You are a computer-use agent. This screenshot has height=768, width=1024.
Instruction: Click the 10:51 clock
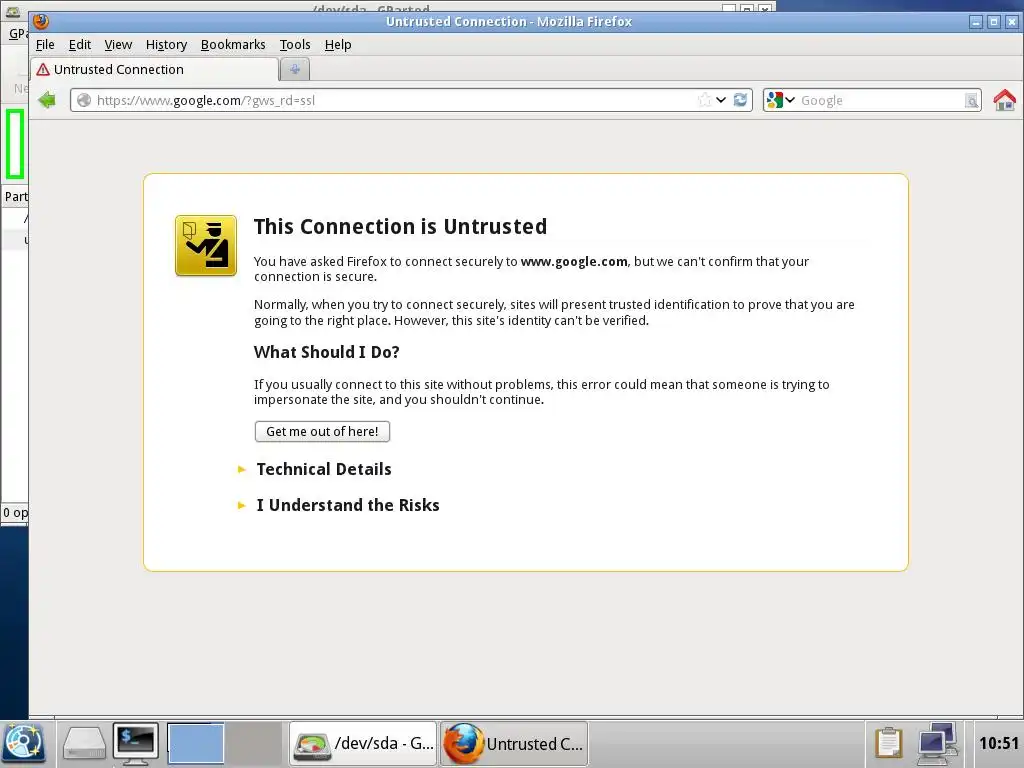click(999, 743)
